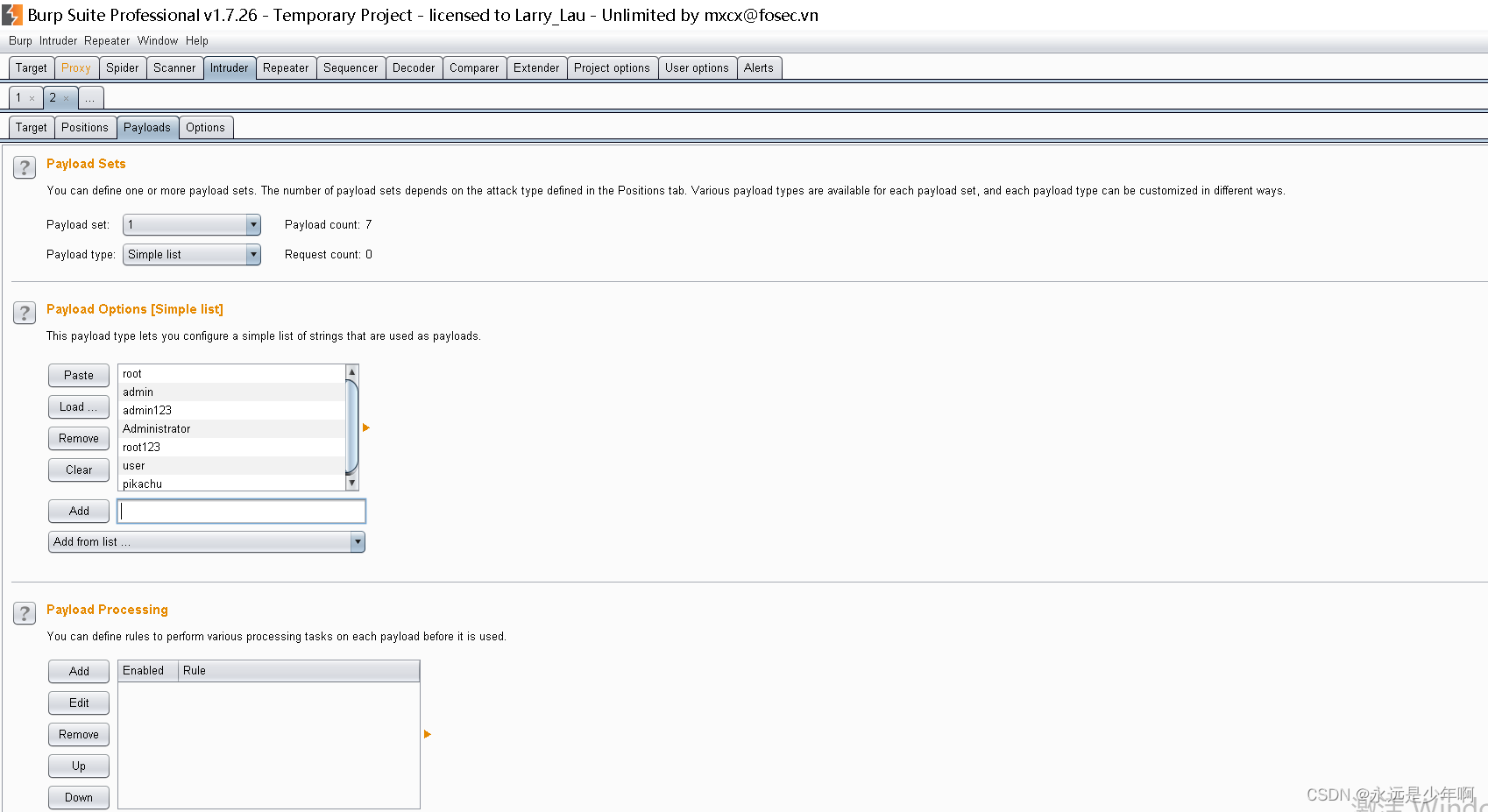Switch to the main Target tab
The height and width of the screenshot is (812, 1488).
pos(32,68)
